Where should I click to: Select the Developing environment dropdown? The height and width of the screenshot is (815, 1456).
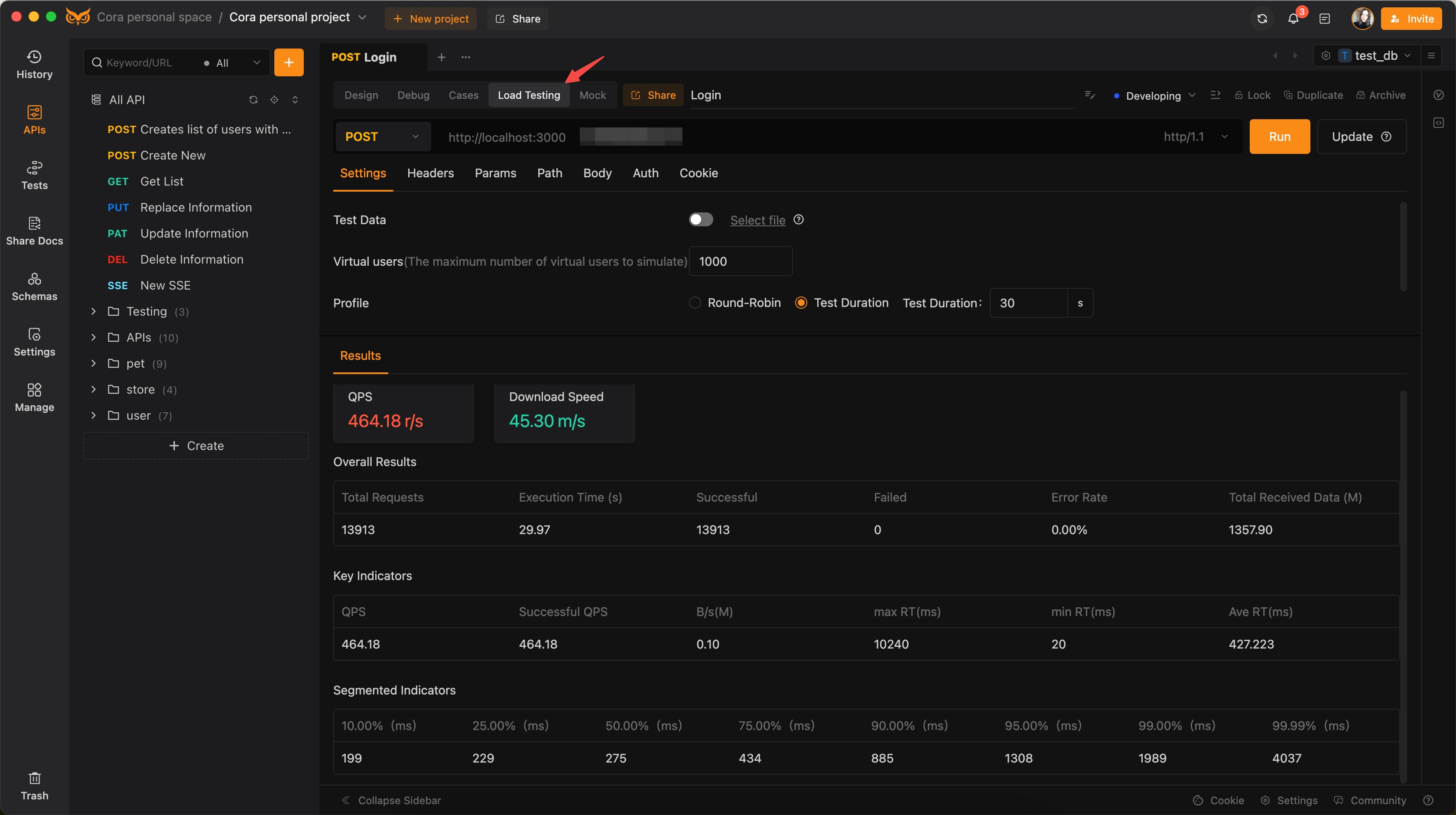[1154, 95]
